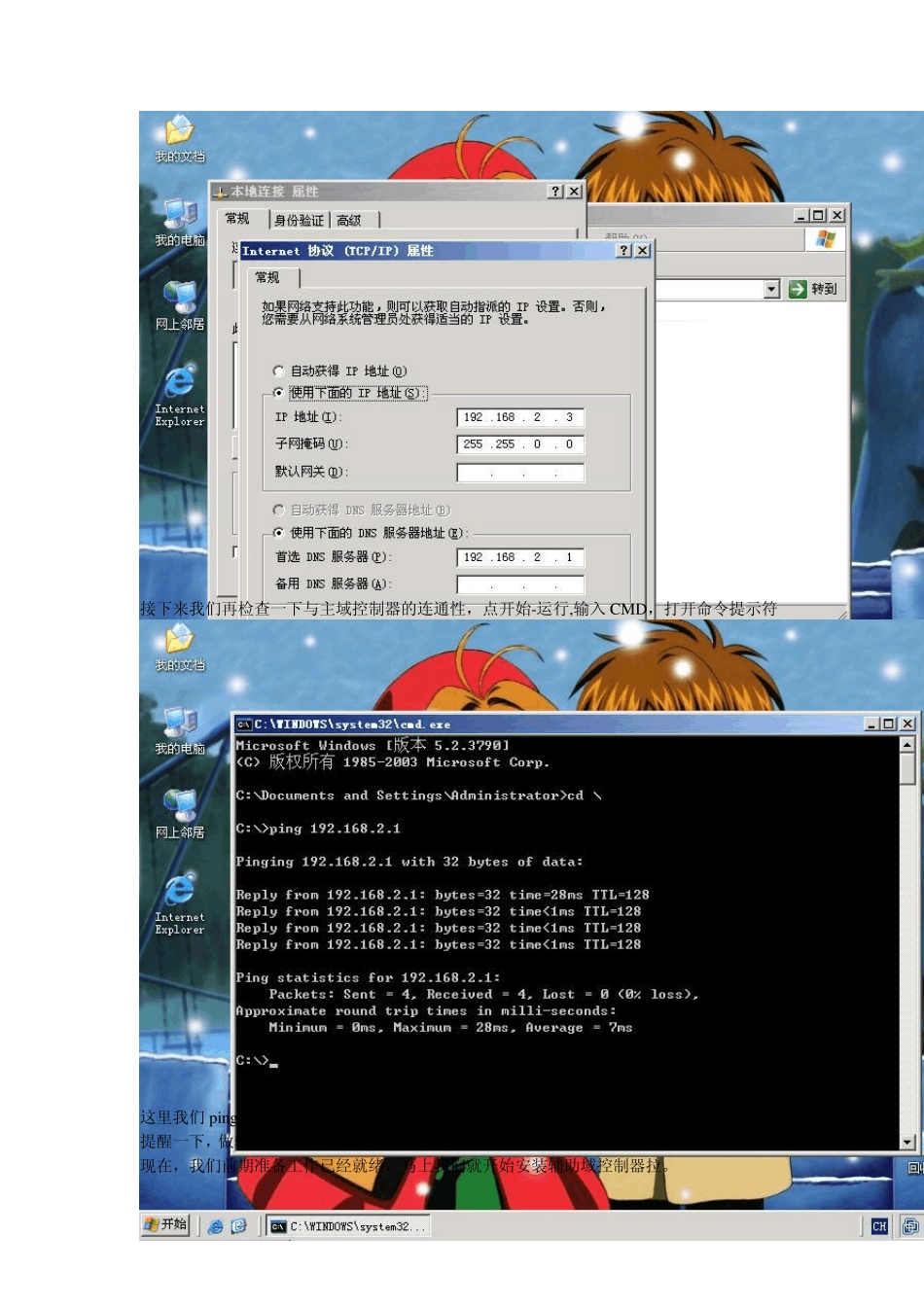Click the empty 备用 DNS 服务器 field
Viewport: 924px width, 1307px height.
pyautogui.click(x=520, y=584)
